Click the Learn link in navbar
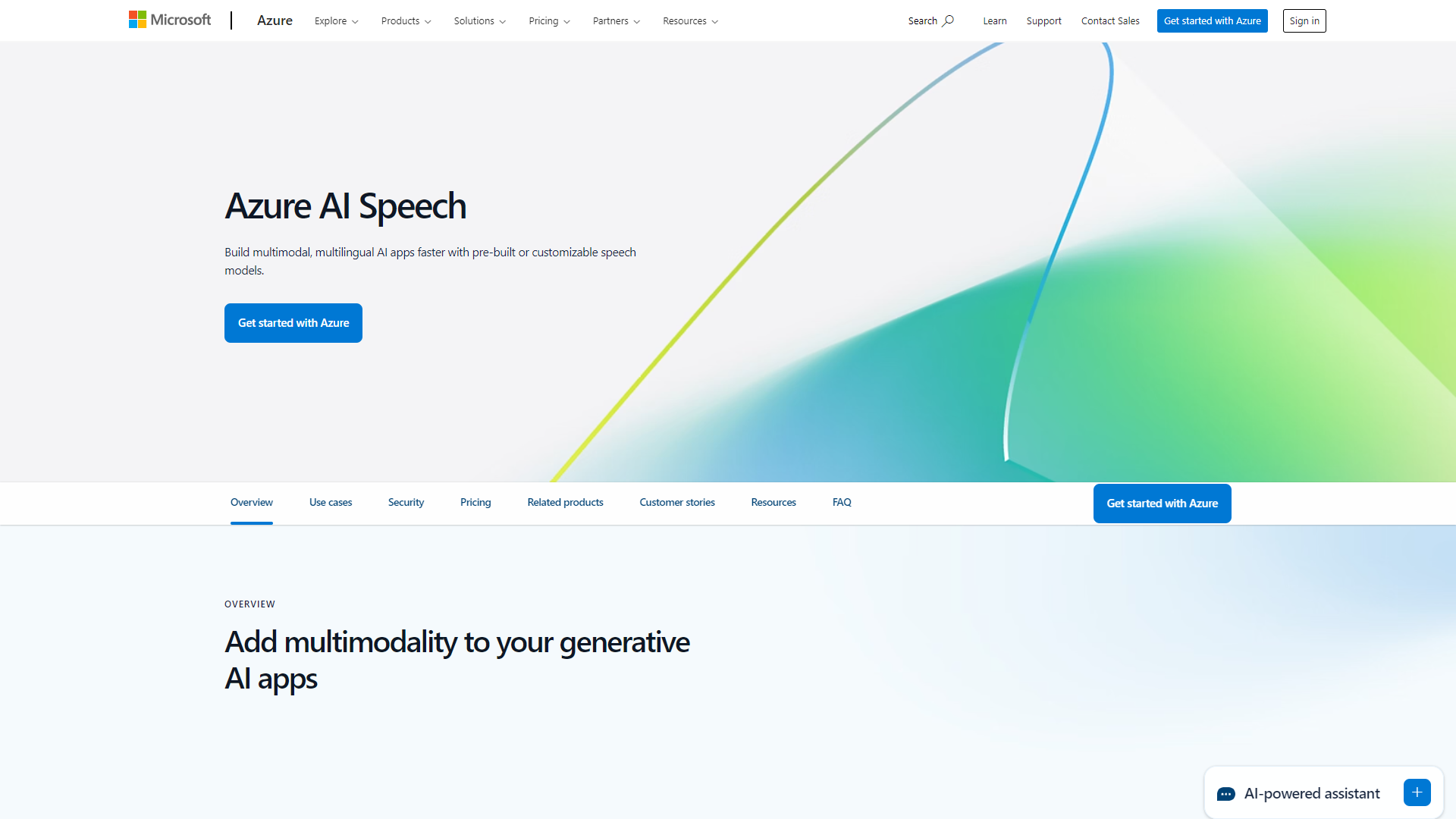The image size is (1456, 819). tap(994, 21)
